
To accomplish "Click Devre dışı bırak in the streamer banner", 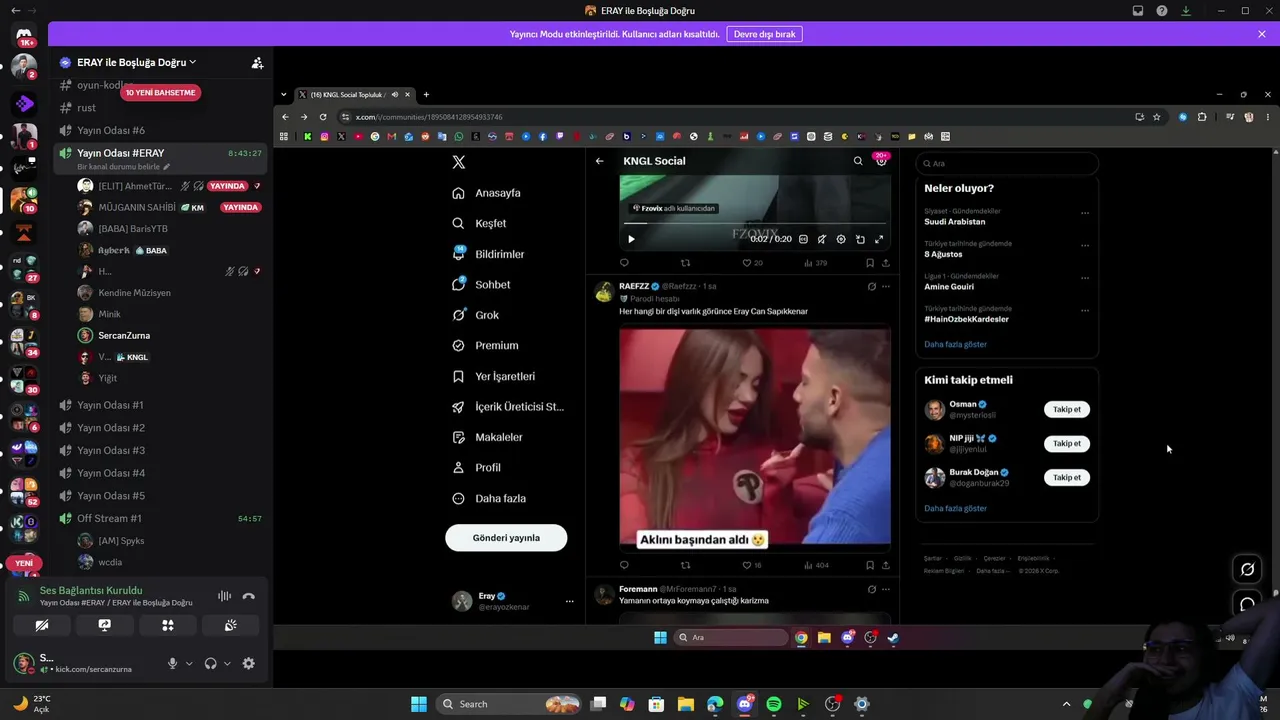I will click(765, 34).
